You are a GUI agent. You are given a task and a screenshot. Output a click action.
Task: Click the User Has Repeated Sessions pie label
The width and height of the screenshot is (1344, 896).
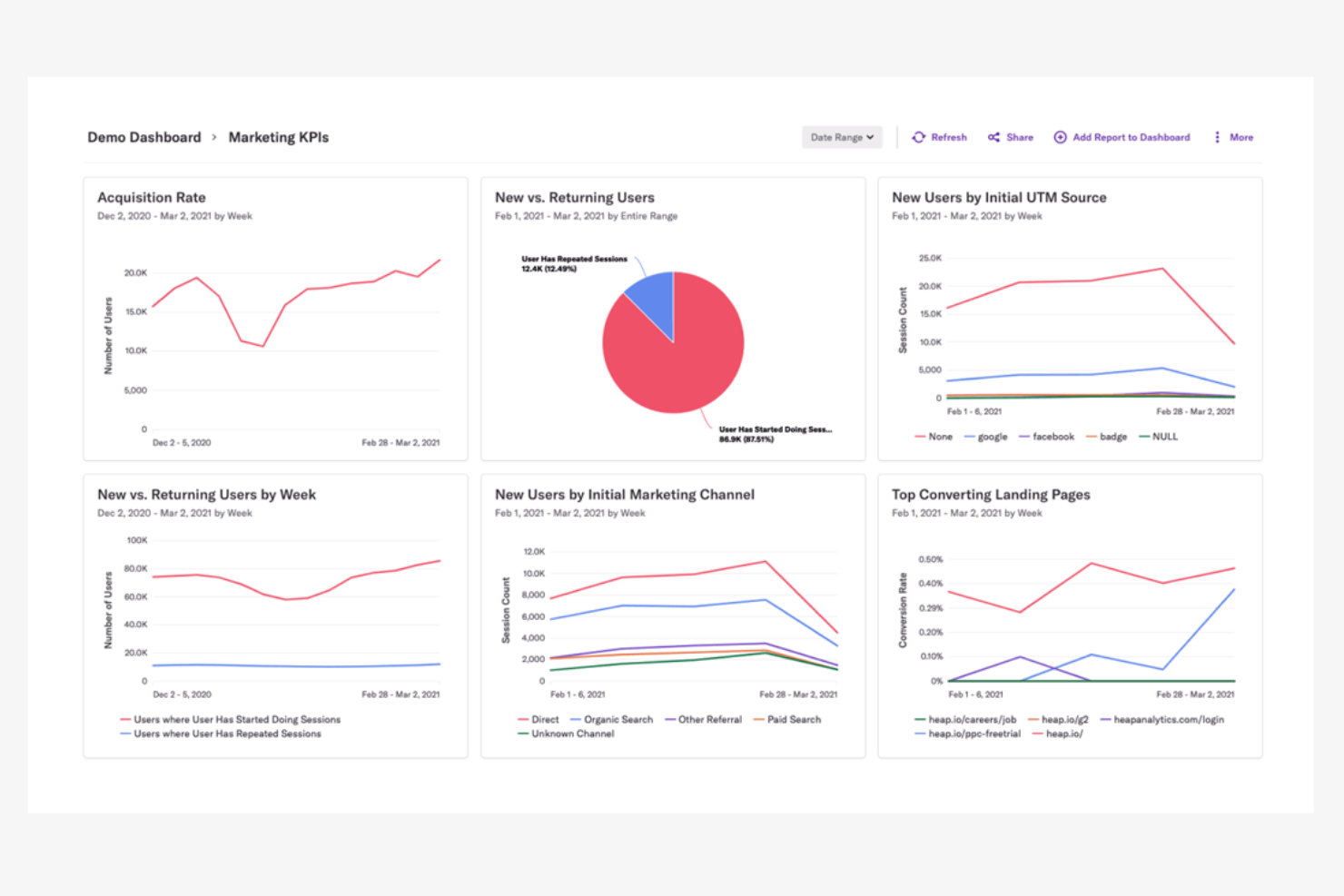[574, 263]
